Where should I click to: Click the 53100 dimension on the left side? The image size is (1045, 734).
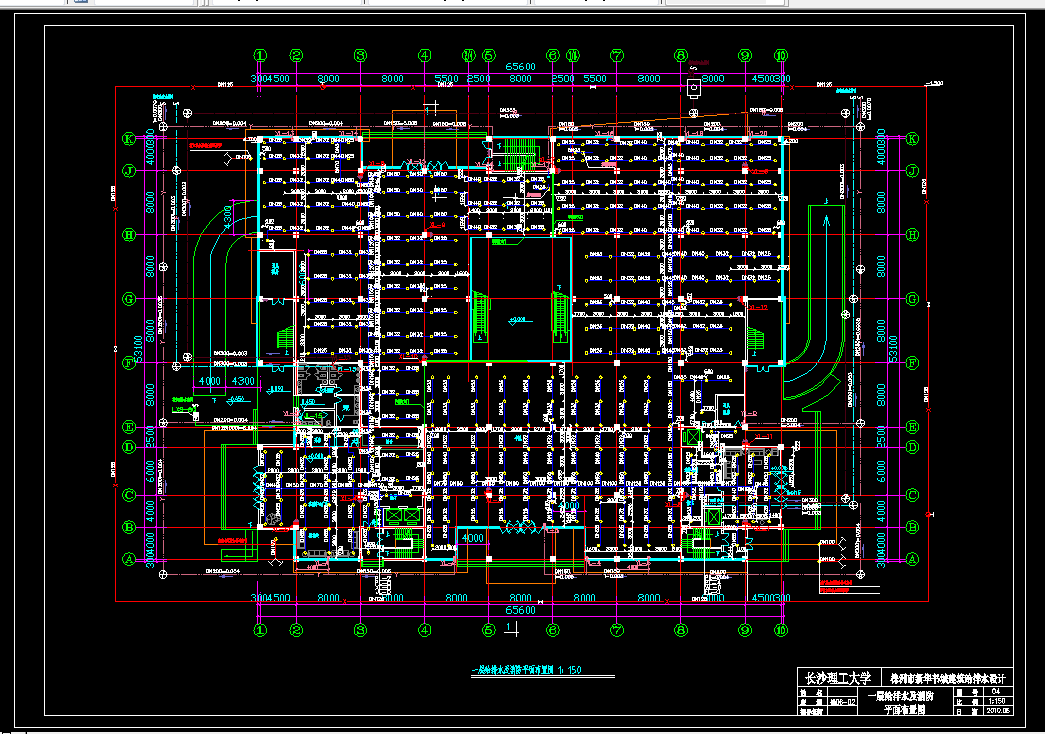139,349
